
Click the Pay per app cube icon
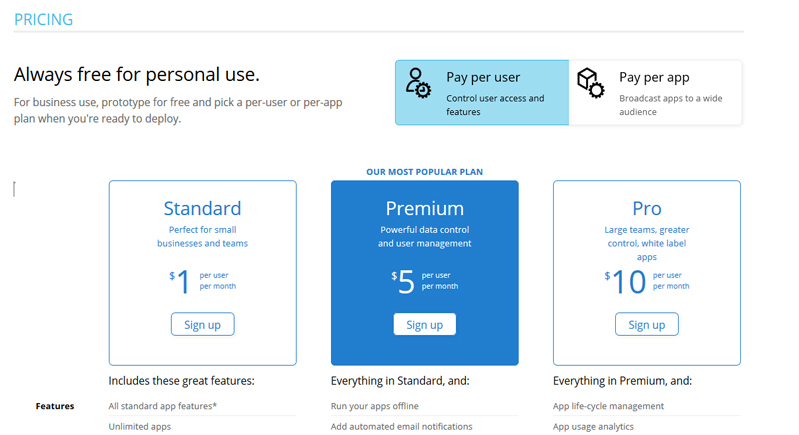[x=591, y=83]
